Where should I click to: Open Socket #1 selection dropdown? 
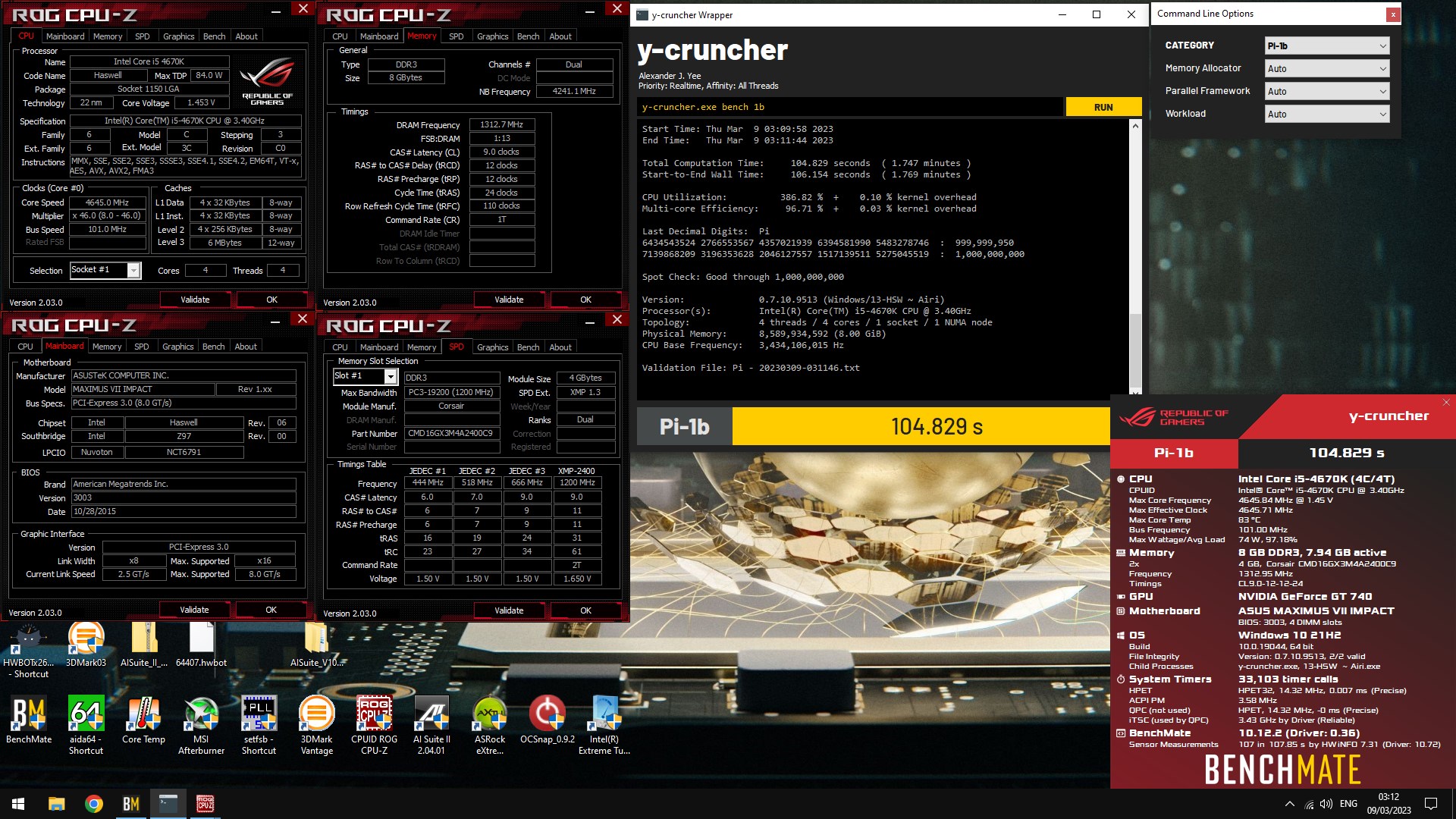[105, 270]
